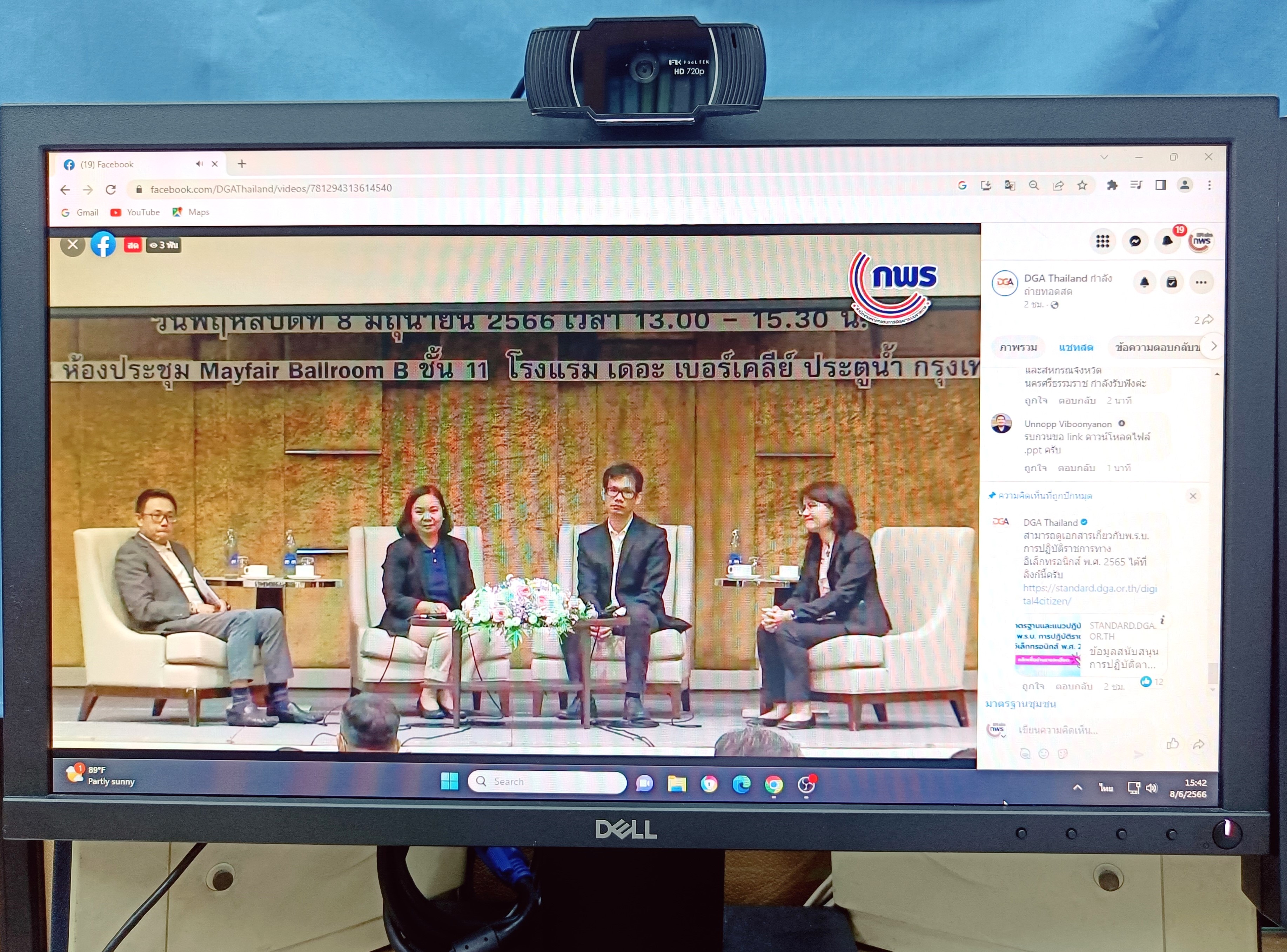Open Facebook account profile picture
The image size is (1287, 952).
1201,241
